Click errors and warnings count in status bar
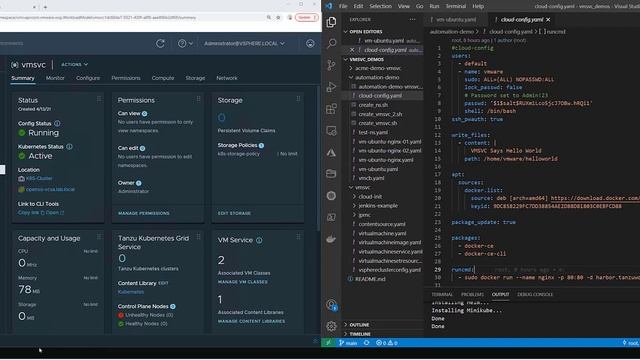Image resolution: width=640 pixels, height=360 pixels. pyautogui.click(x=387, y=343)
